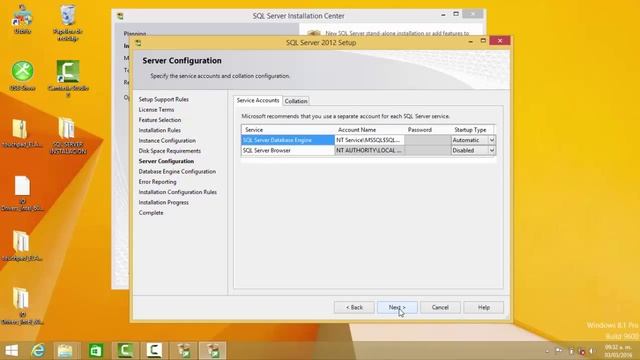Viewport: 640px width, 360px height.
Task: Click the NT AUTHORITY\LOCAL account name cell
Action: click(x=369, y=150)
